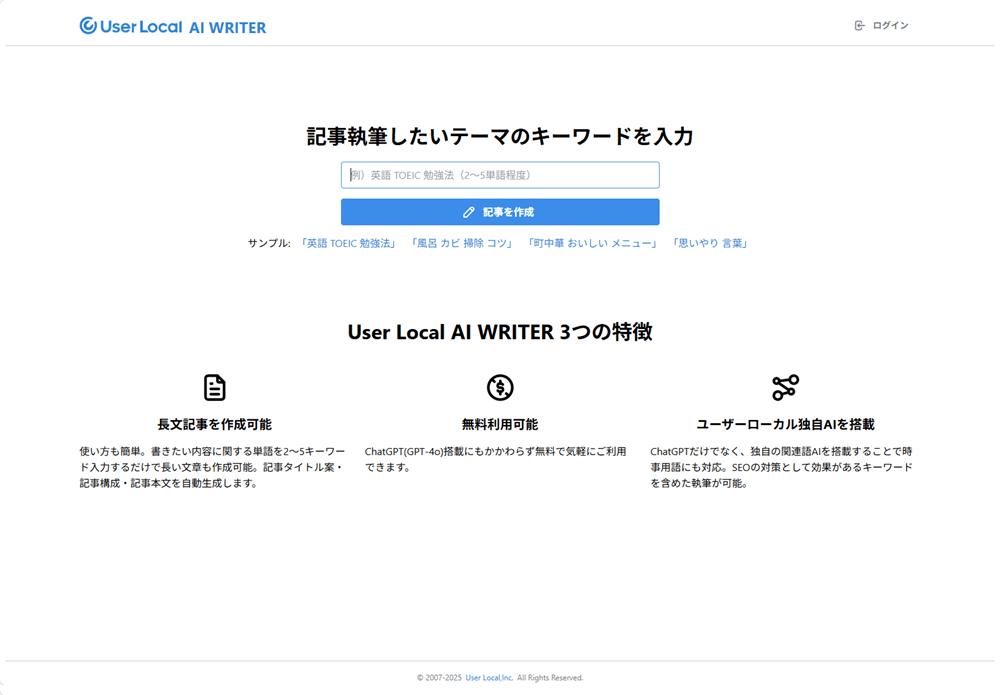Click the 記事を作成 button
Screen dimensions: 1000x695
(500, 212)
